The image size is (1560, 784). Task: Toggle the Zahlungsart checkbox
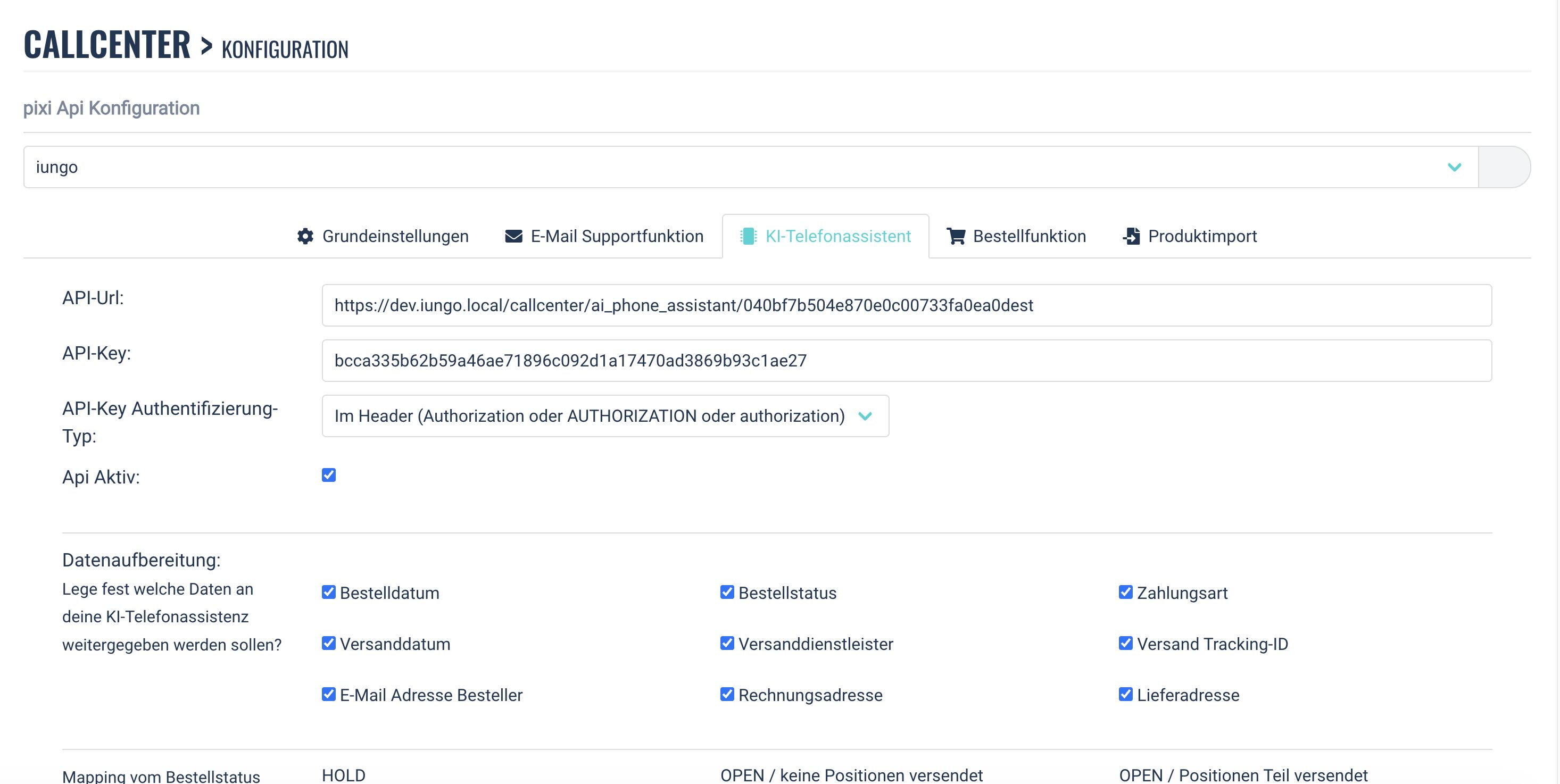(1126, 592)
